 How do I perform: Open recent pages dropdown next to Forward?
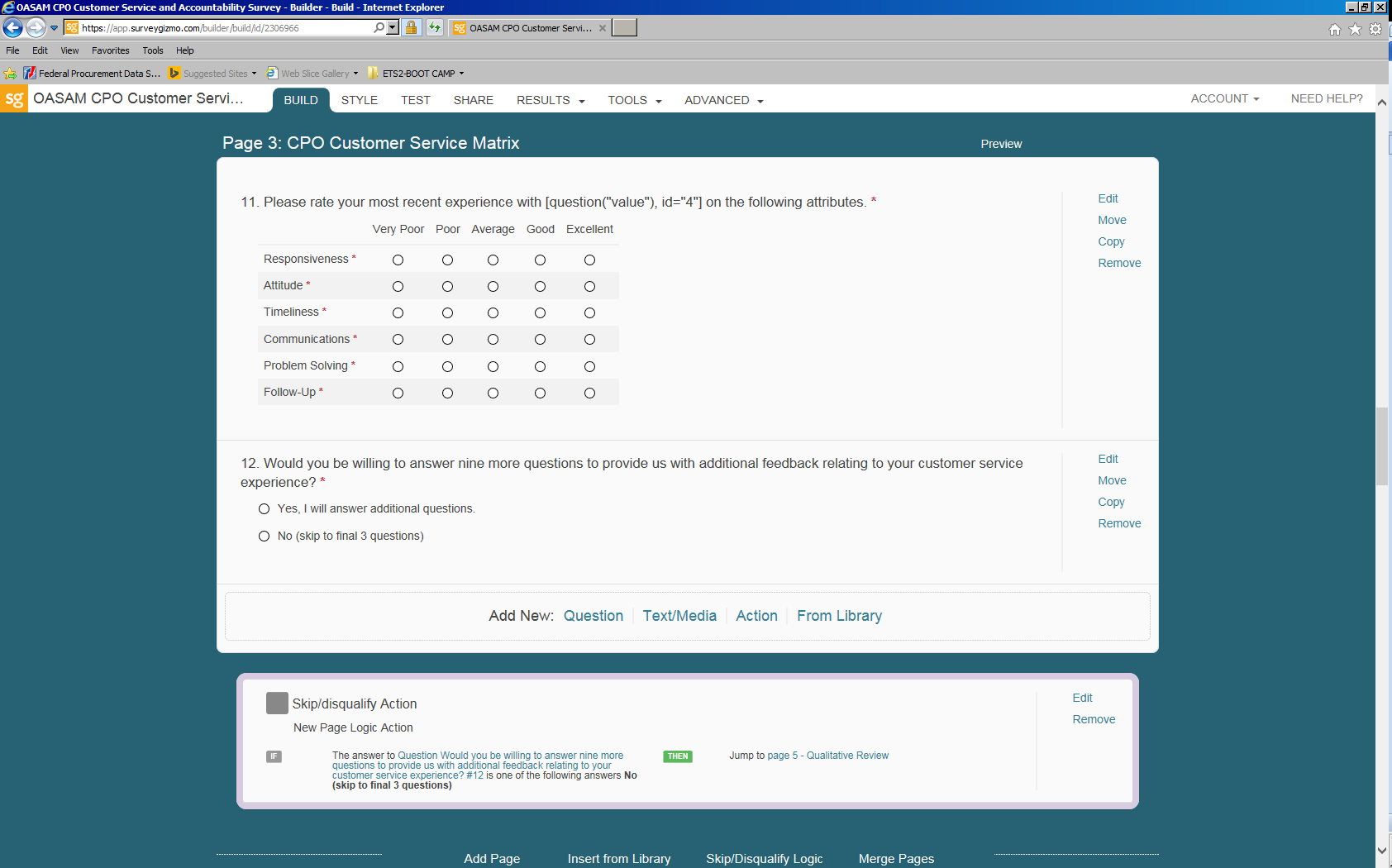point(55,27)
